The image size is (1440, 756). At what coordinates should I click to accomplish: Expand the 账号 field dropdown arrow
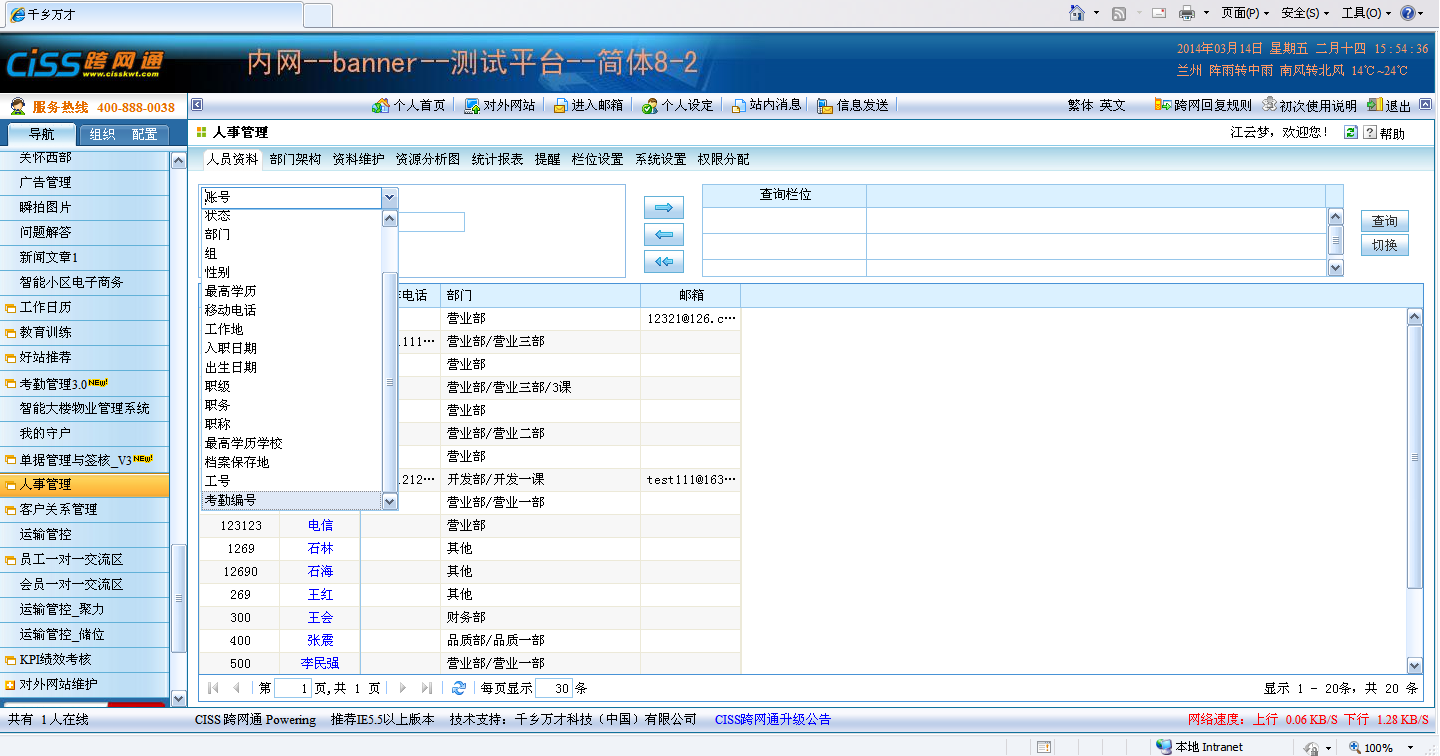[390, 198]
